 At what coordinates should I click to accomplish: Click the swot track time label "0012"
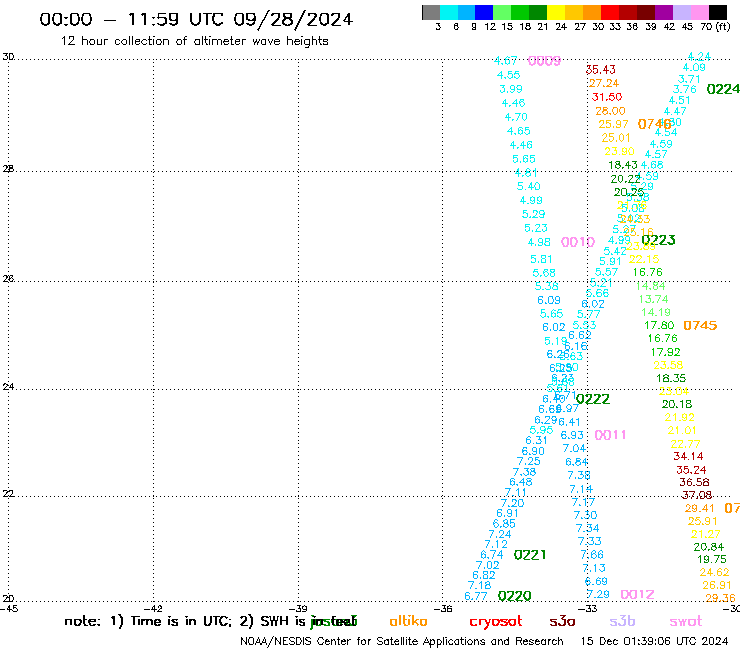pos(637,594)
